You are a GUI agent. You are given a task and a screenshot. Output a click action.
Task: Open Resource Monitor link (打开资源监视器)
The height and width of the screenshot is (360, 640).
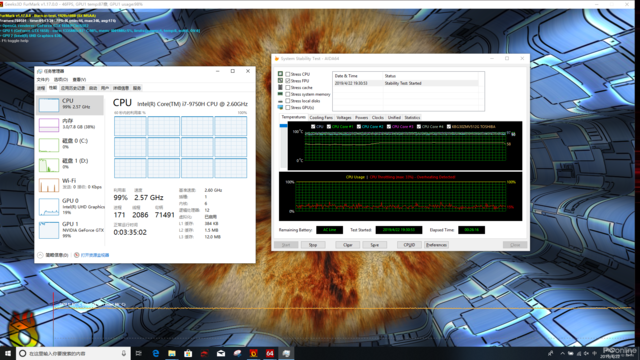95,255
